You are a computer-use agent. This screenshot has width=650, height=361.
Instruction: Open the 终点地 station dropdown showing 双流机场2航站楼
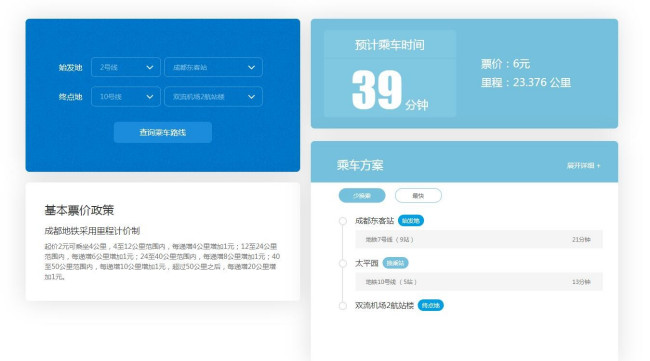click(213, 97)
